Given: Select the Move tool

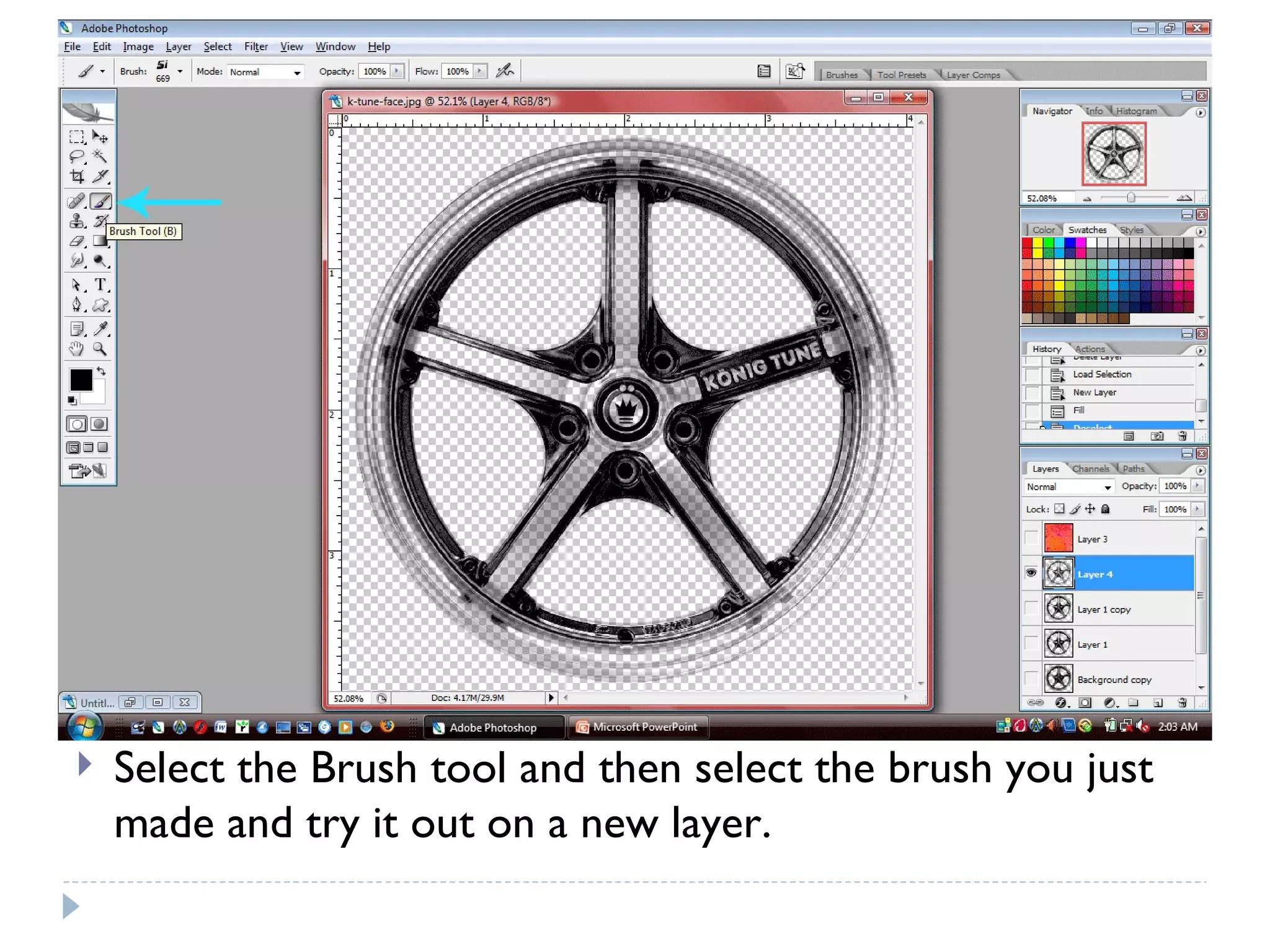Looking at the screenshot, I should [x=100, y=137].
